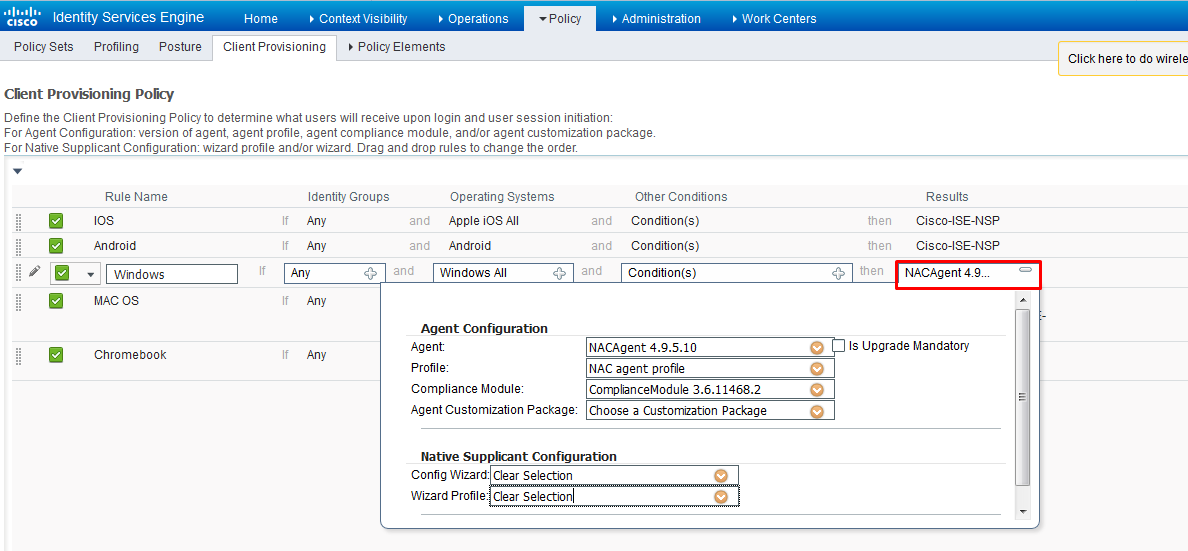Image resolution: width=1188 pixels, height=551 pixels.
Task: Click plus icon in Identity Groups Any field
Action: click(370, 273)
